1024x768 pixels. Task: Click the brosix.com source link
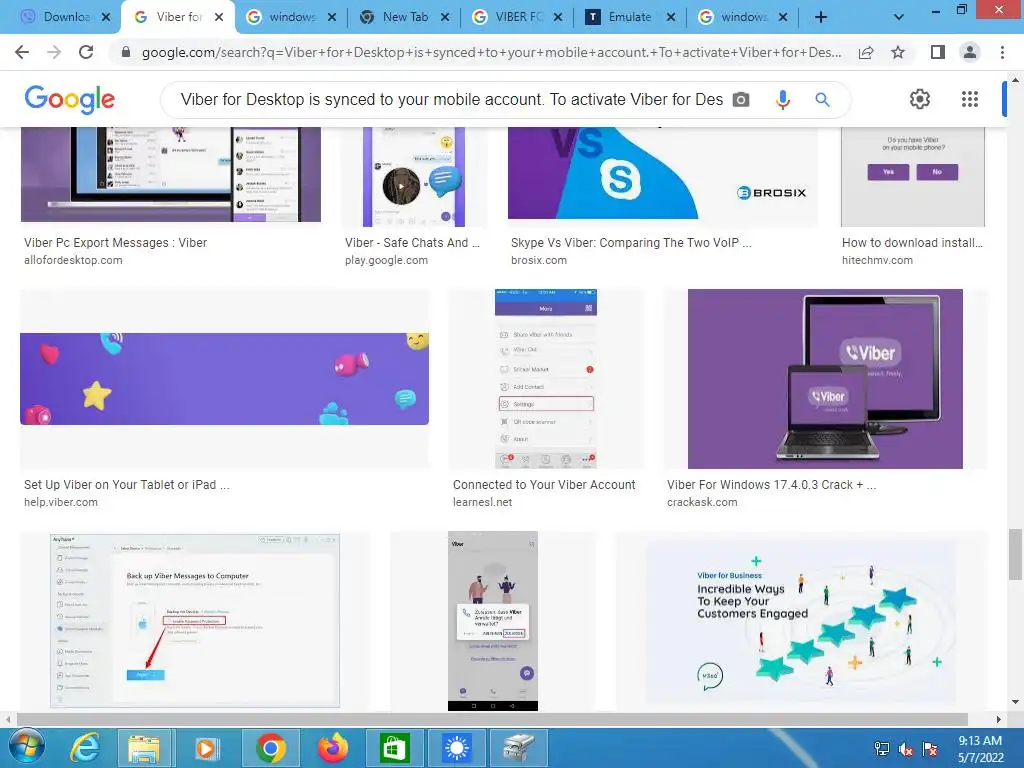pos(539,260)
